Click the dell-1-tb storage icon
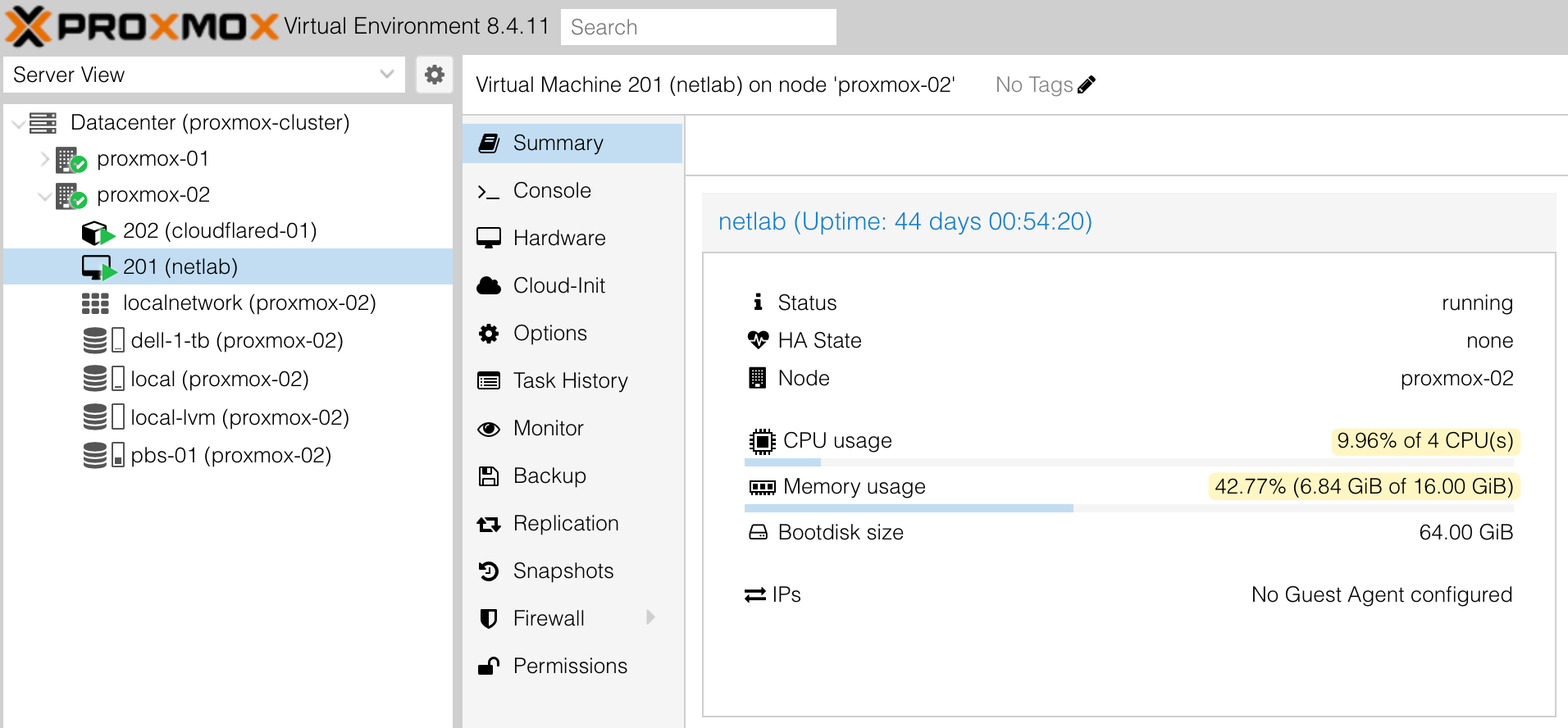1568x728 pixels. 103,340
